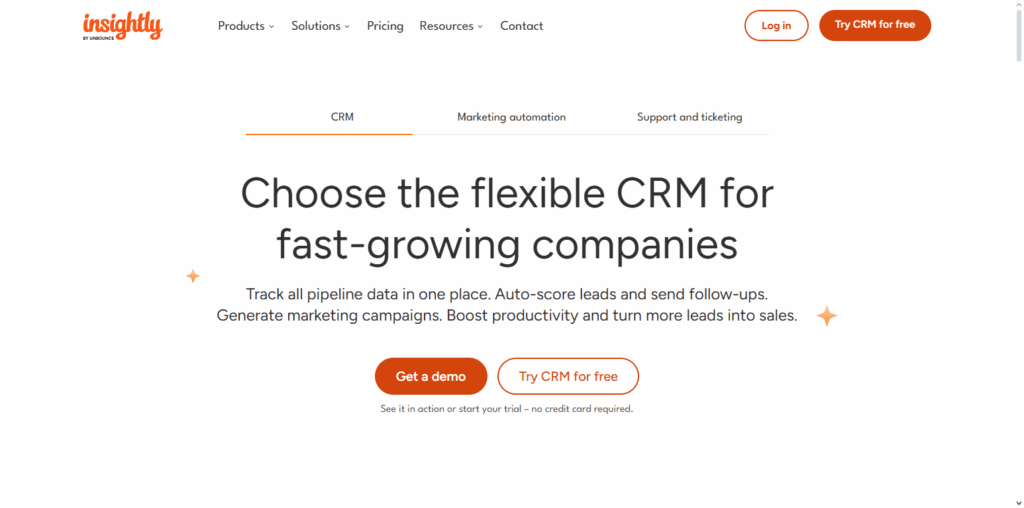This screenshot has height=508, width=1024.
Task: Expand the Resources dropdown menu
Action: tap(451, 26)
